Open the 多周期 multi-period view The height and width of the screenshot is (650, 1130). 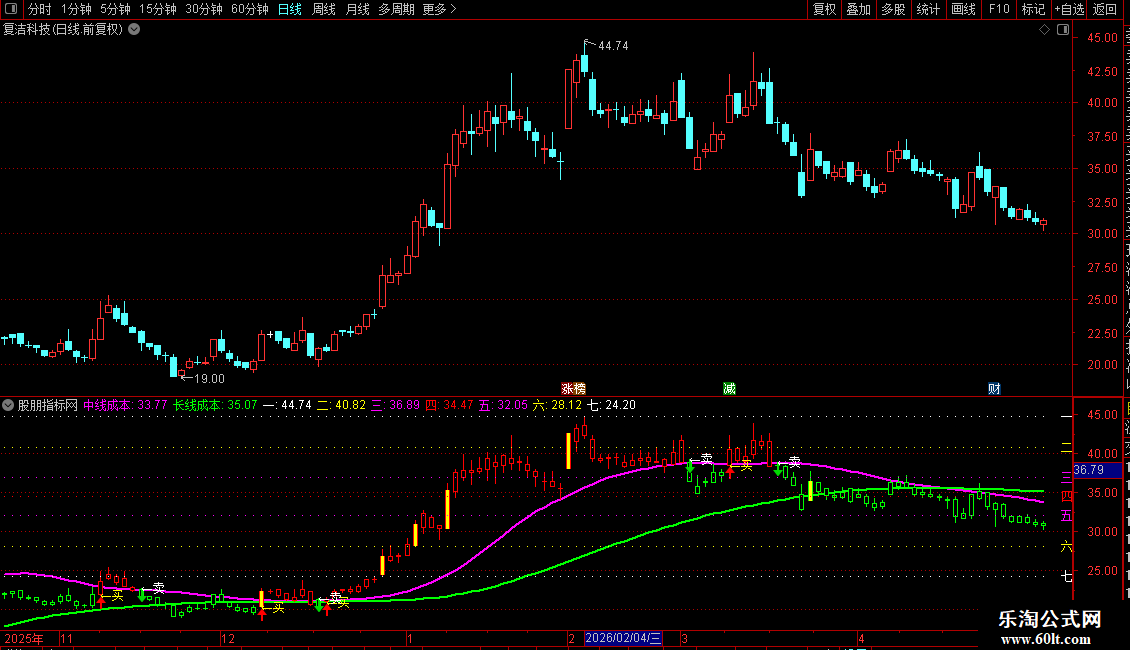[396, 9]
